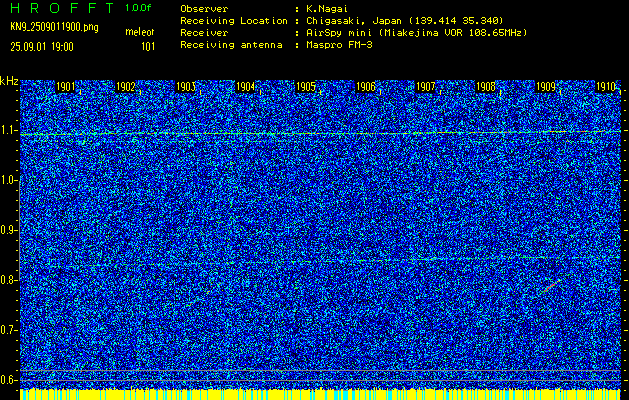The width and height of the screenshot is (629, 400).
Task: Click the 1903 time marker
Action: (x=185, y=87)
